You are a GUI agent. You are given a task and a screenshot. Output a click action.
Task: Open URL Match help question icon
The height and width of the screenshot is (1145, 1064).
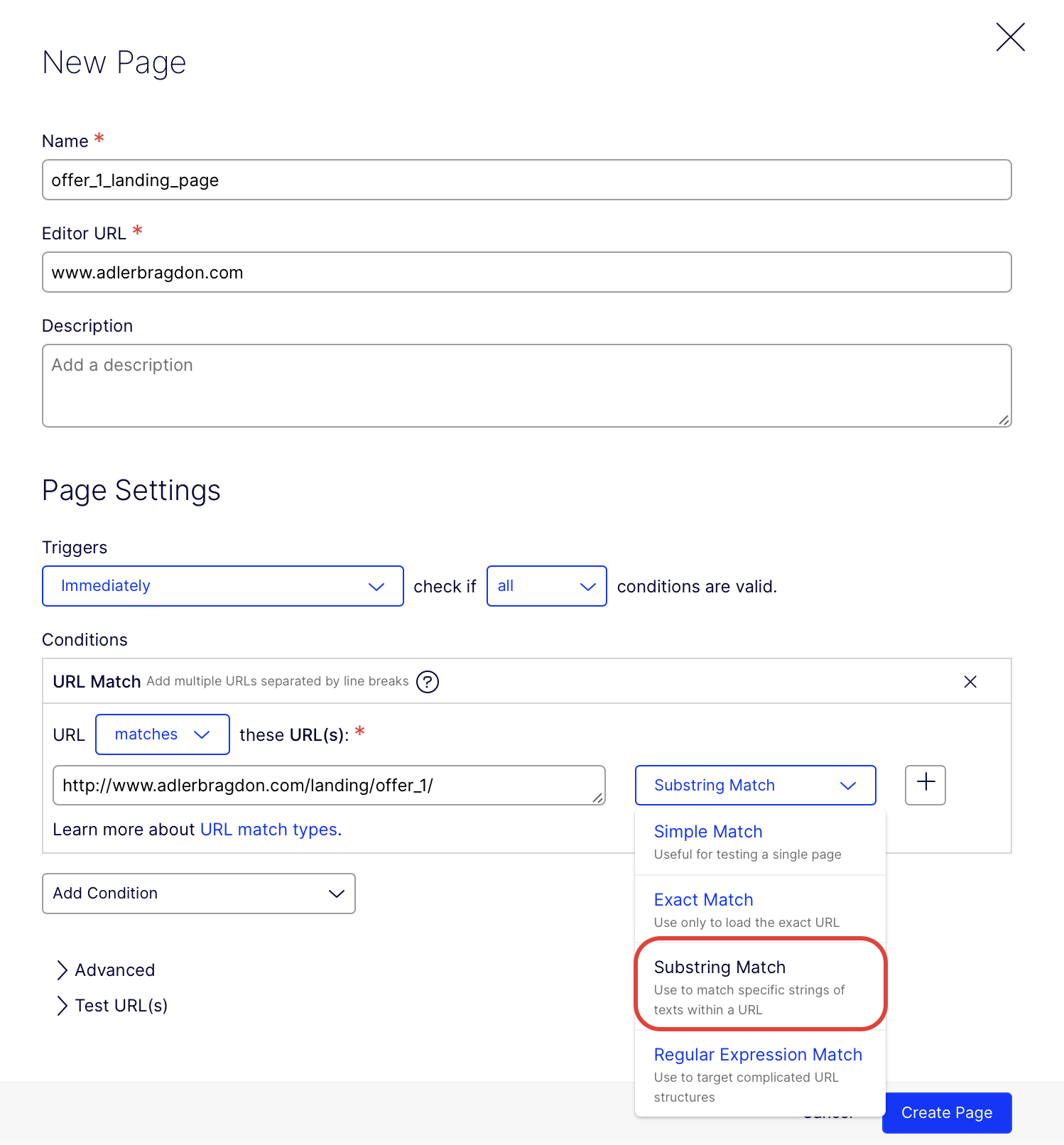point(428,682)
